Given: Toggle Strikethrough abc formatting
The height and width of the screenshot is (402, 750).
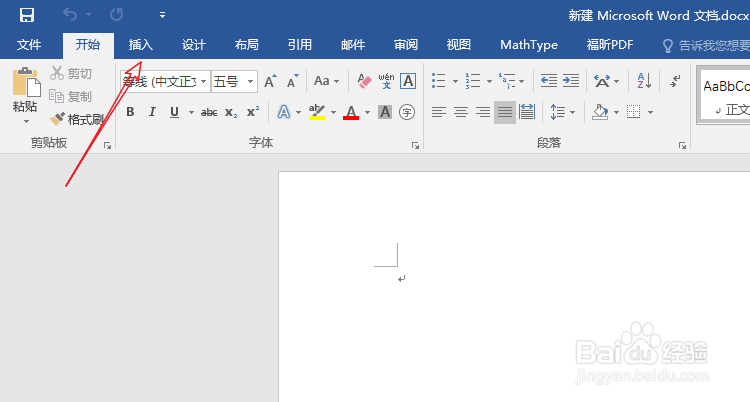Looking at the screenshot, I should (209, 112).
